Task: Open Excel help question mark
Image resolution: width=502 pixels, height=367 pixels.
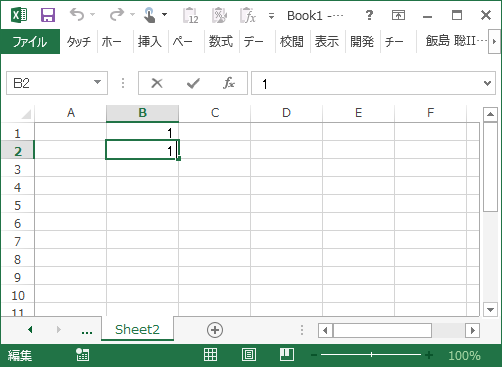Action: tap(369, 15)
